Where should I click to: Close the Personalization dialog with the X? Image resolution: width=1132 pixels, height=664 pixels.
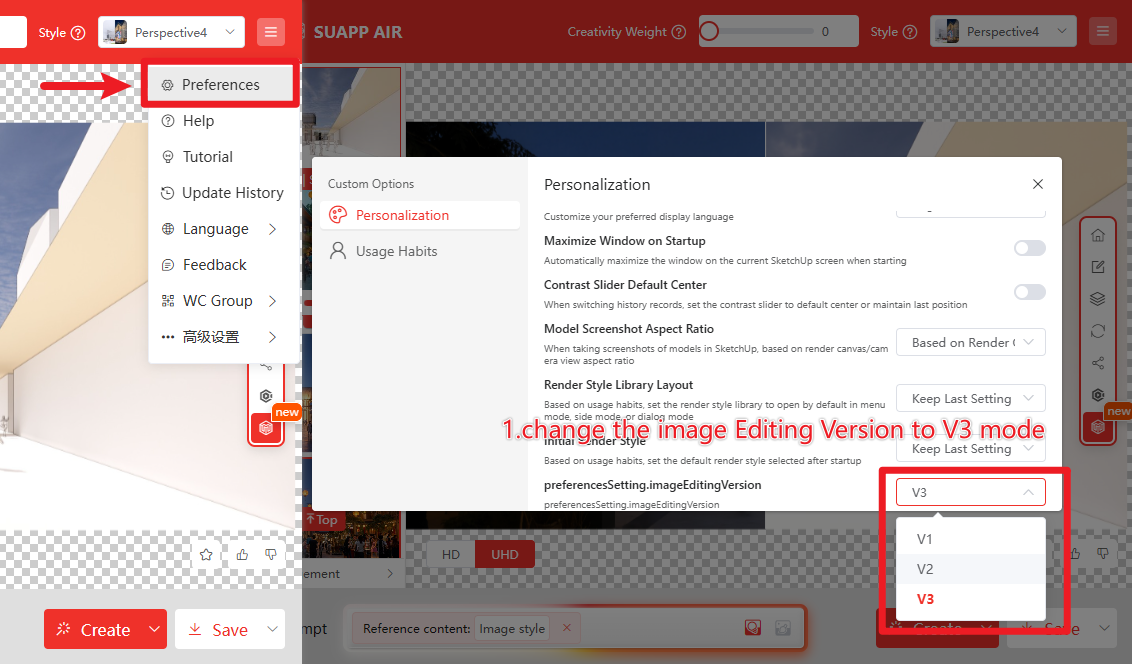tap(1037, 184)
